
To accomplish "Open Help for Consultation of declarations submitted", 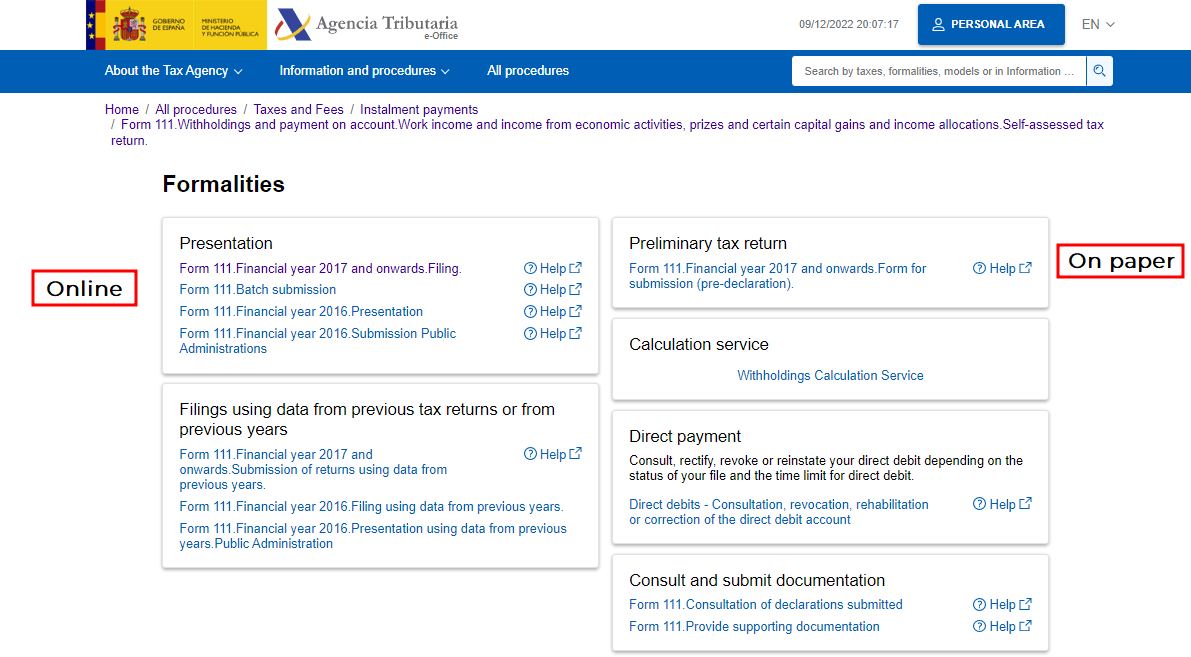I will pyautogui.click(x=1001, y=605).
